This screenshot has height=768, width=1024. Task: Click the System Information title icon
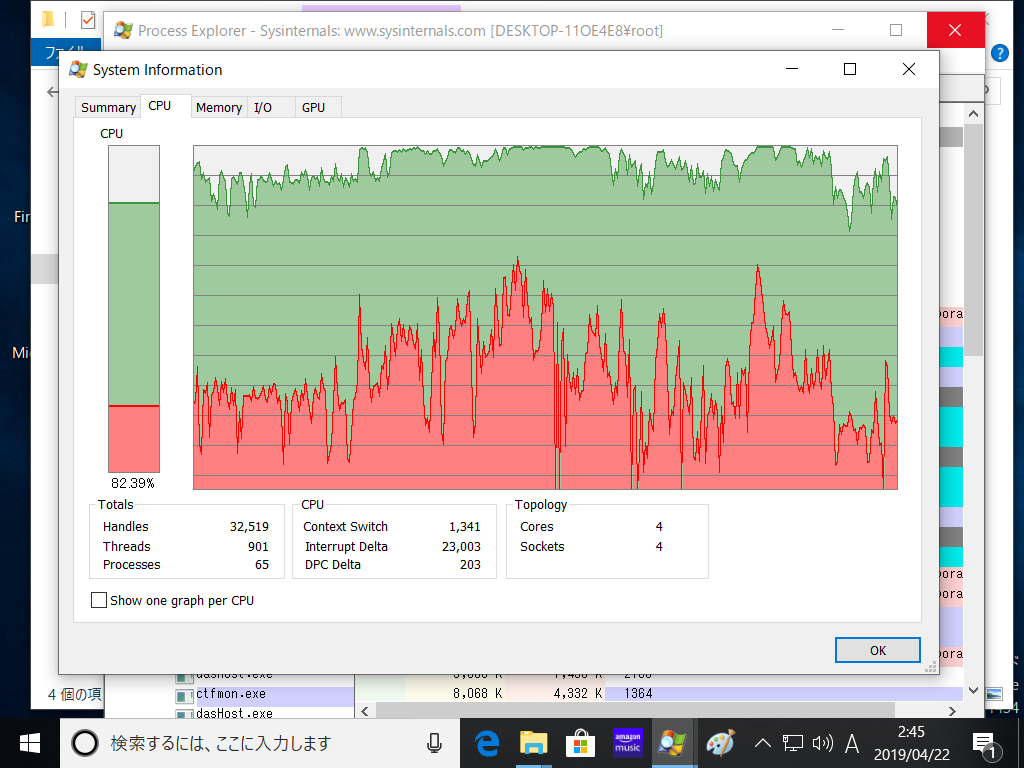tap(78, 69)
